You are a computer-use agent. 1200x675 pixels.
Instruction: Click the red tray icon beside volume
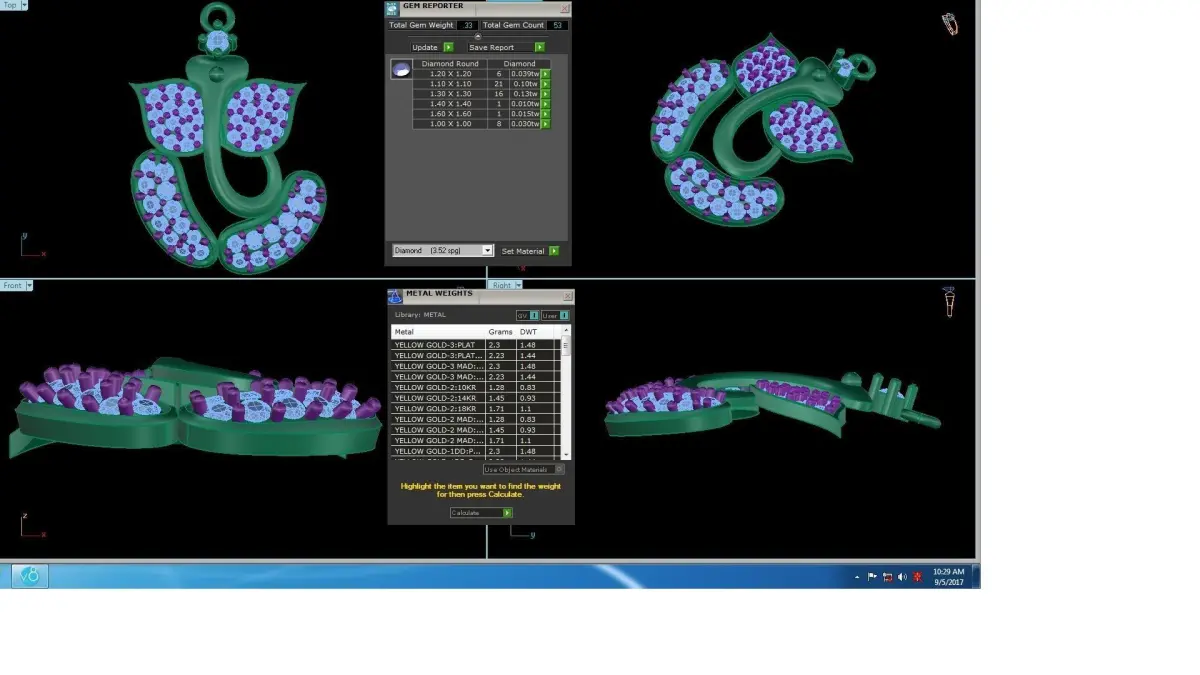click(917, 577)
